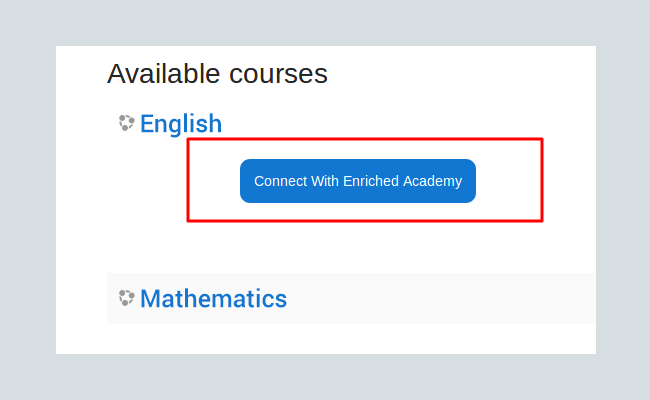Click the Available courses heading

(x=217, y=74)
